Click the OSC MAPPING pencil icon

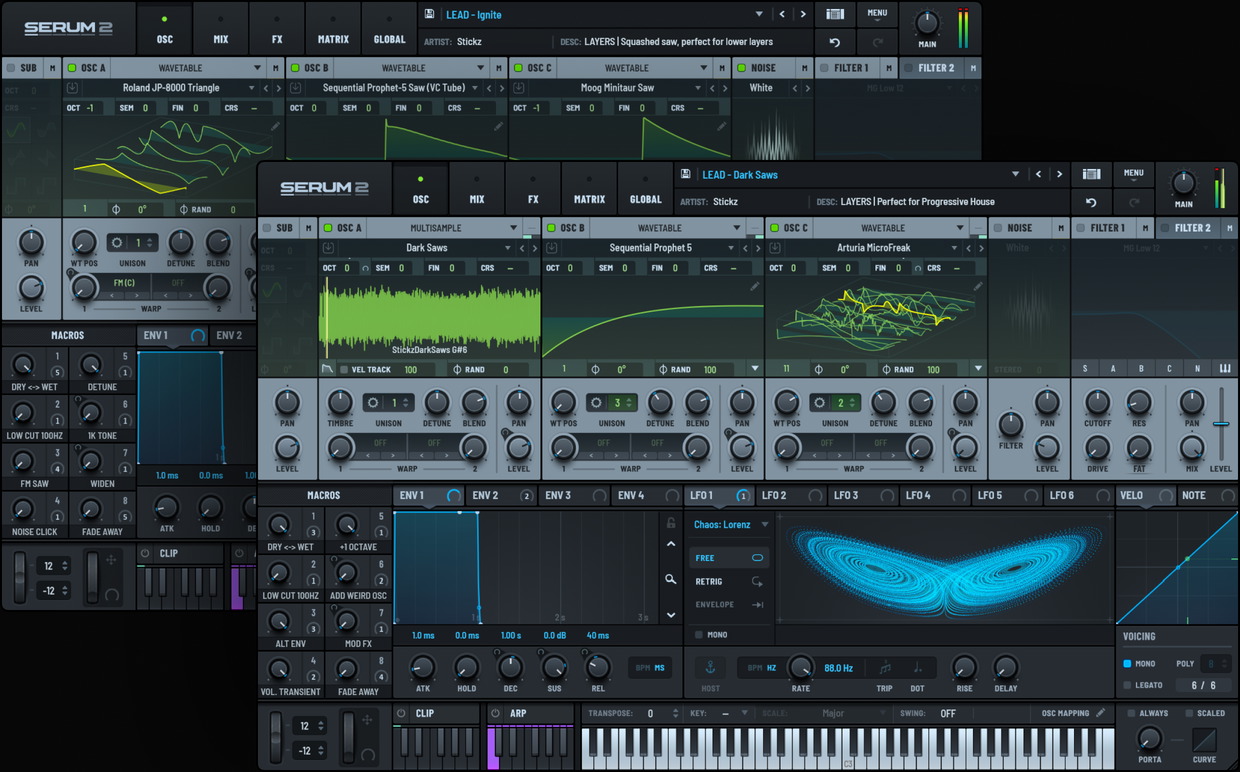(x=1101, y=713)
